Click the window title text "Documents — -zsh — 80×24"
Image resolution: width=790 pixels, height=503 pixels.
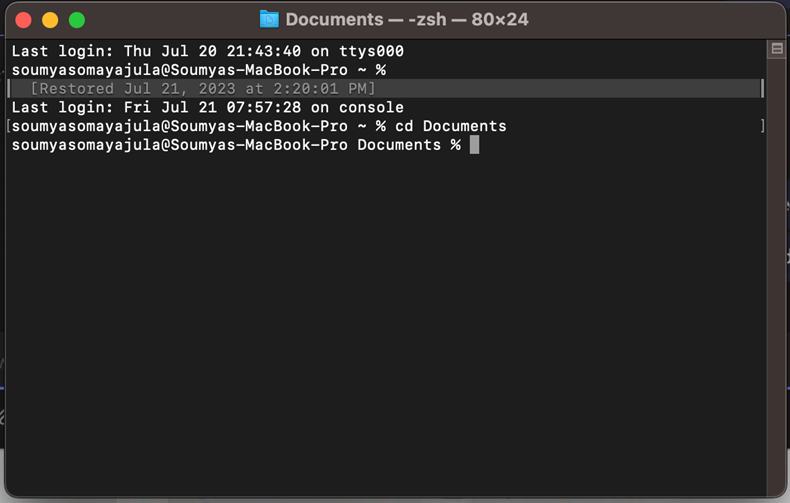(407, 20)
